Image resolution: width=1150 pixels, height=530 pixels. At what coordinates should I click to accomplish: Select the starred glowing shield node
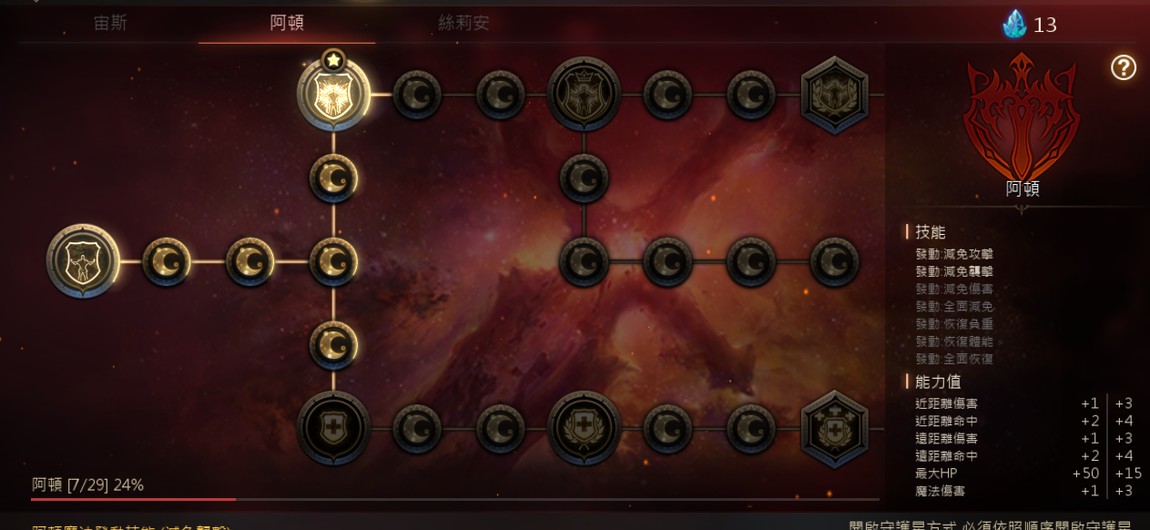334,95
